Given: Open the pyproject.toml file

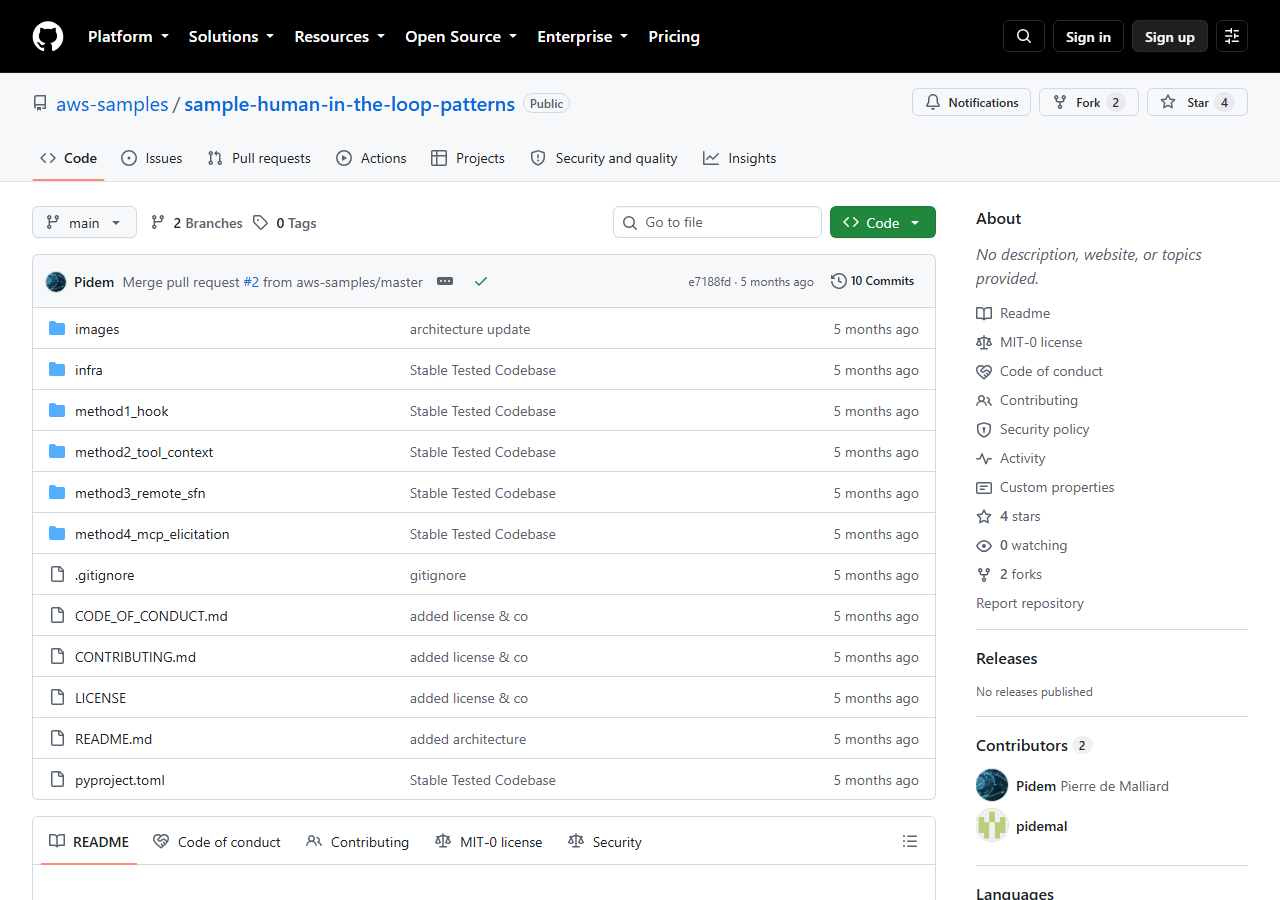Looking at the screenshot, I should coord(120,780).
